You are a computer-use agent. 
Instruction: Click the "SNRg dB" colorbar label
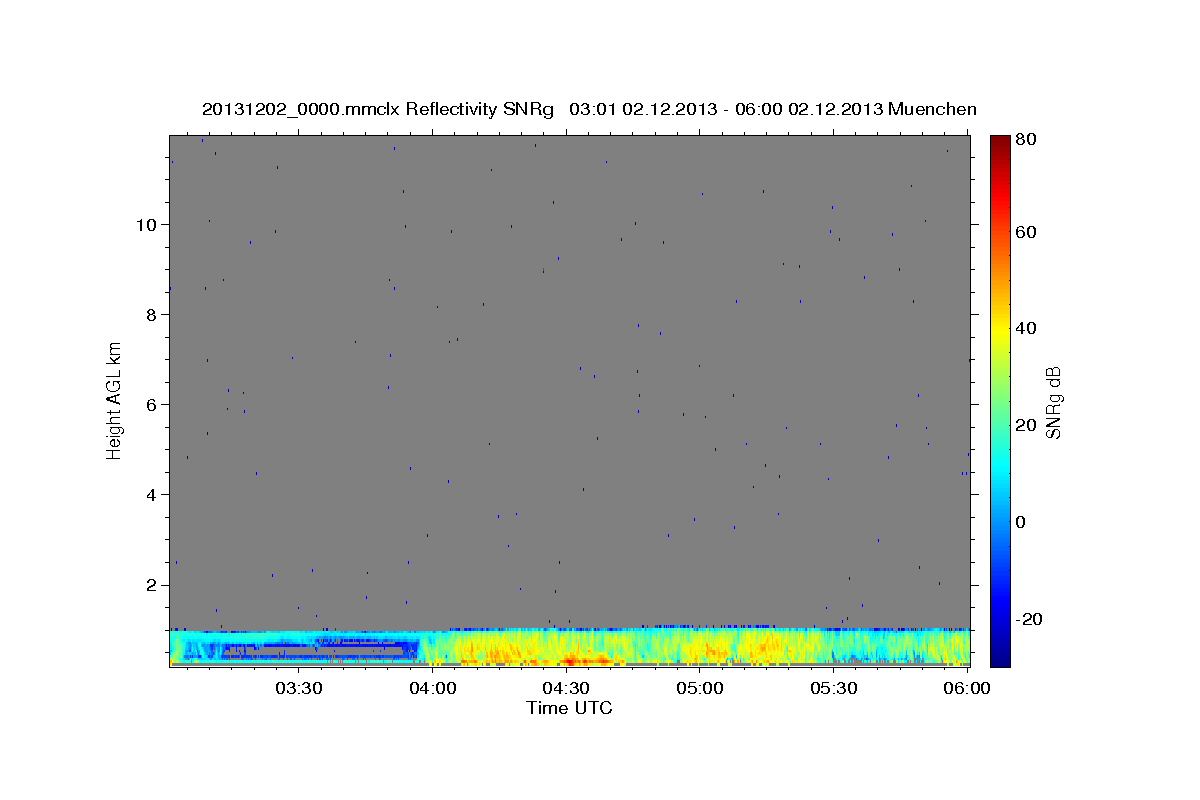[x=1053, y=403]
